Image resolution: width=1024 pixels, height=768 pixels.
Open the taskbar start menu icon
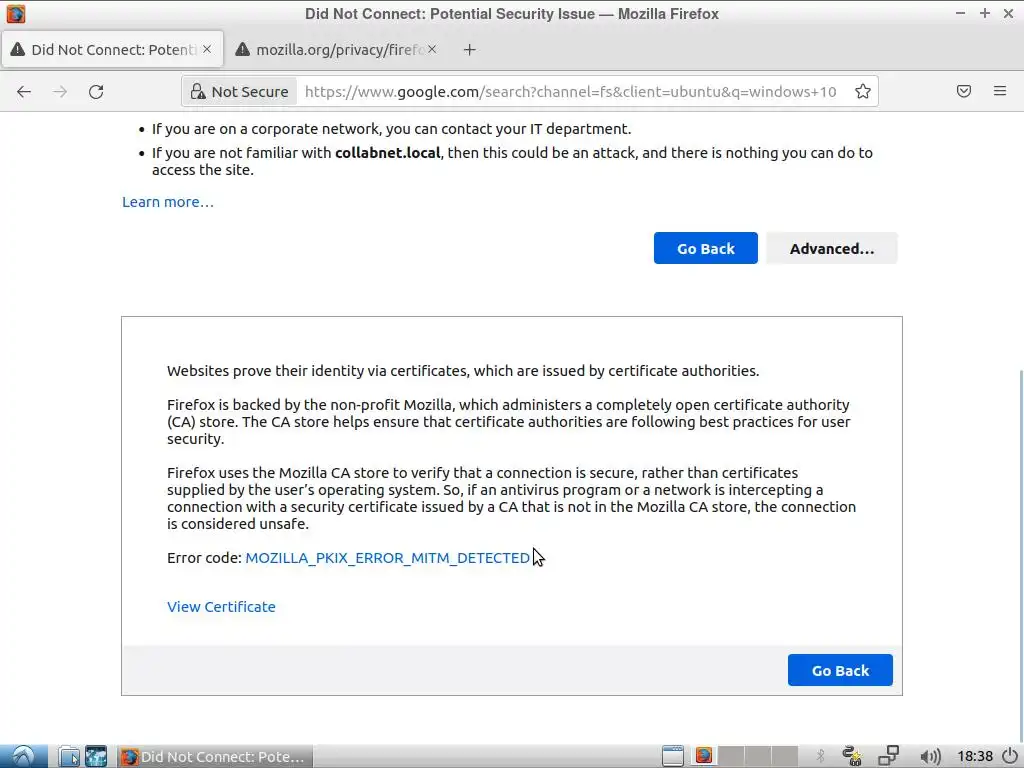[x=23, y=756]
